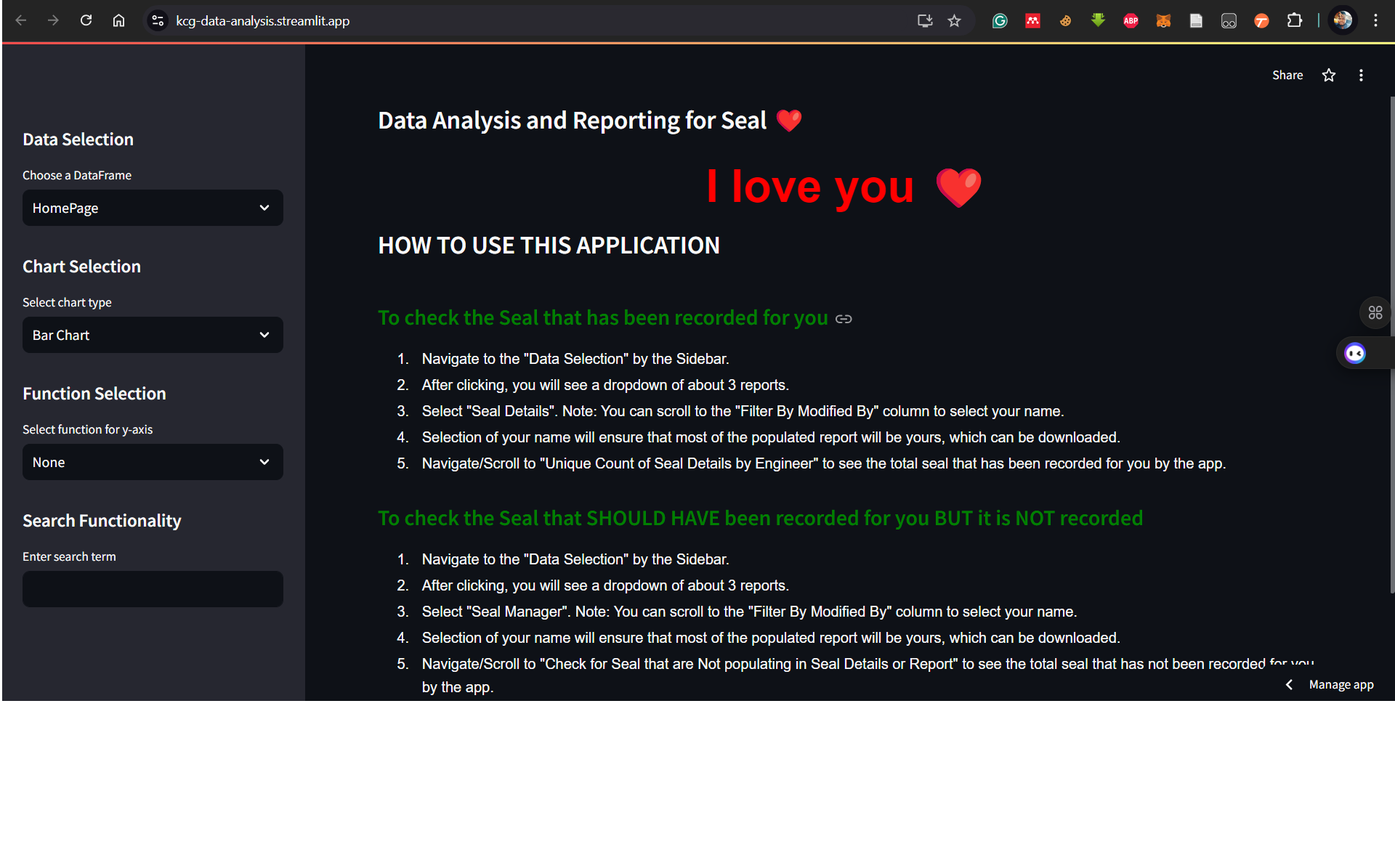Click the floating purple assistant icon
The image size is (1395, 868).
[1355, 354]
